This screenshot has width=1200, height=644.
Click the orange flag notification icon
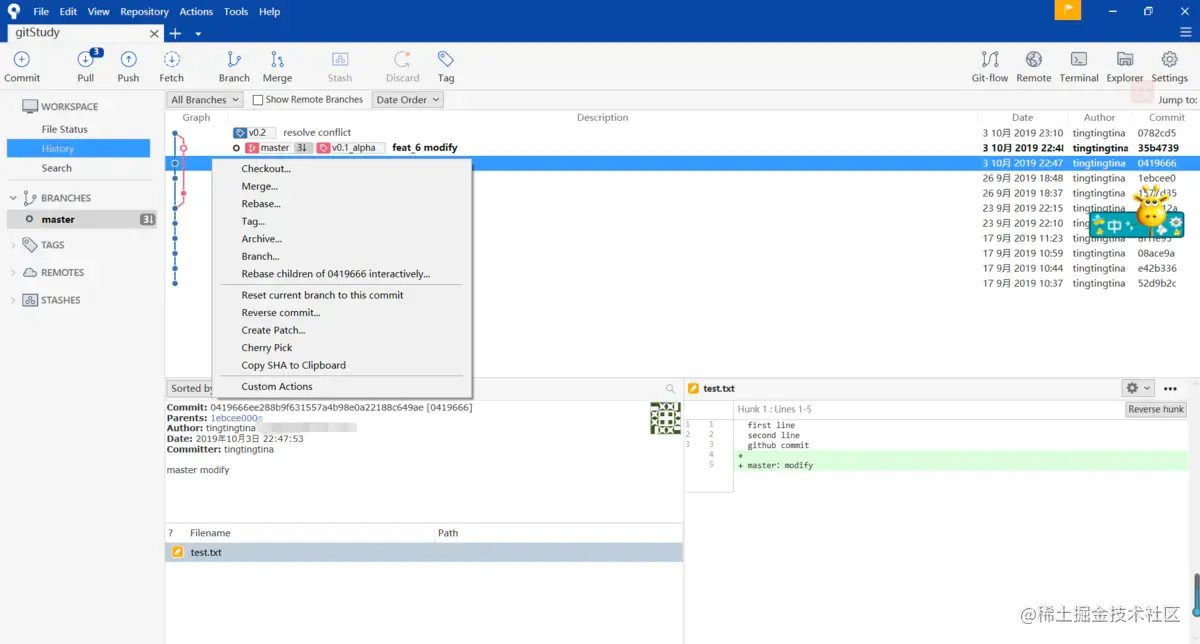coord(1068,10)
